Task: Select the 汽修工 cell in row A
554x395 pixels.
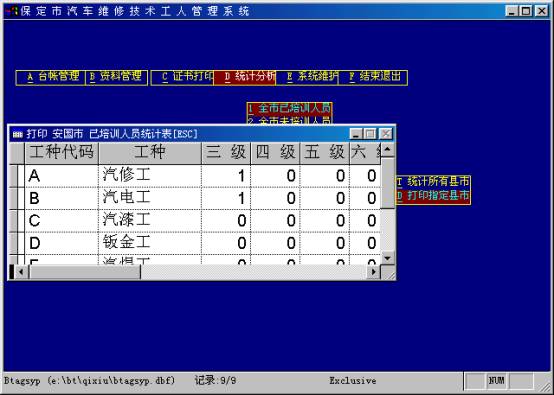Action: coord(150,176)
